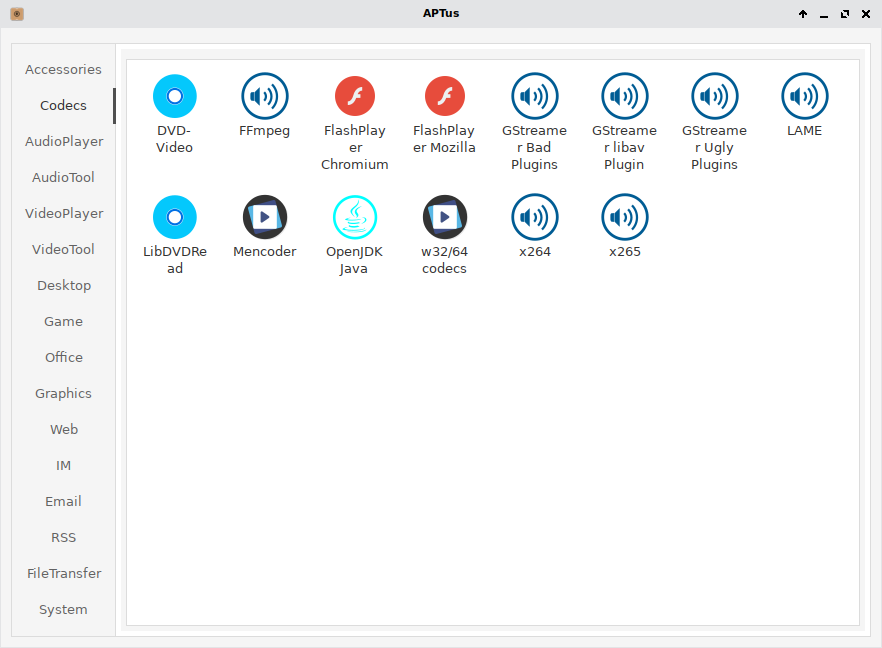Click the x265 codec icon
This screenshot has width=882, height=648.
coord(624,217)
